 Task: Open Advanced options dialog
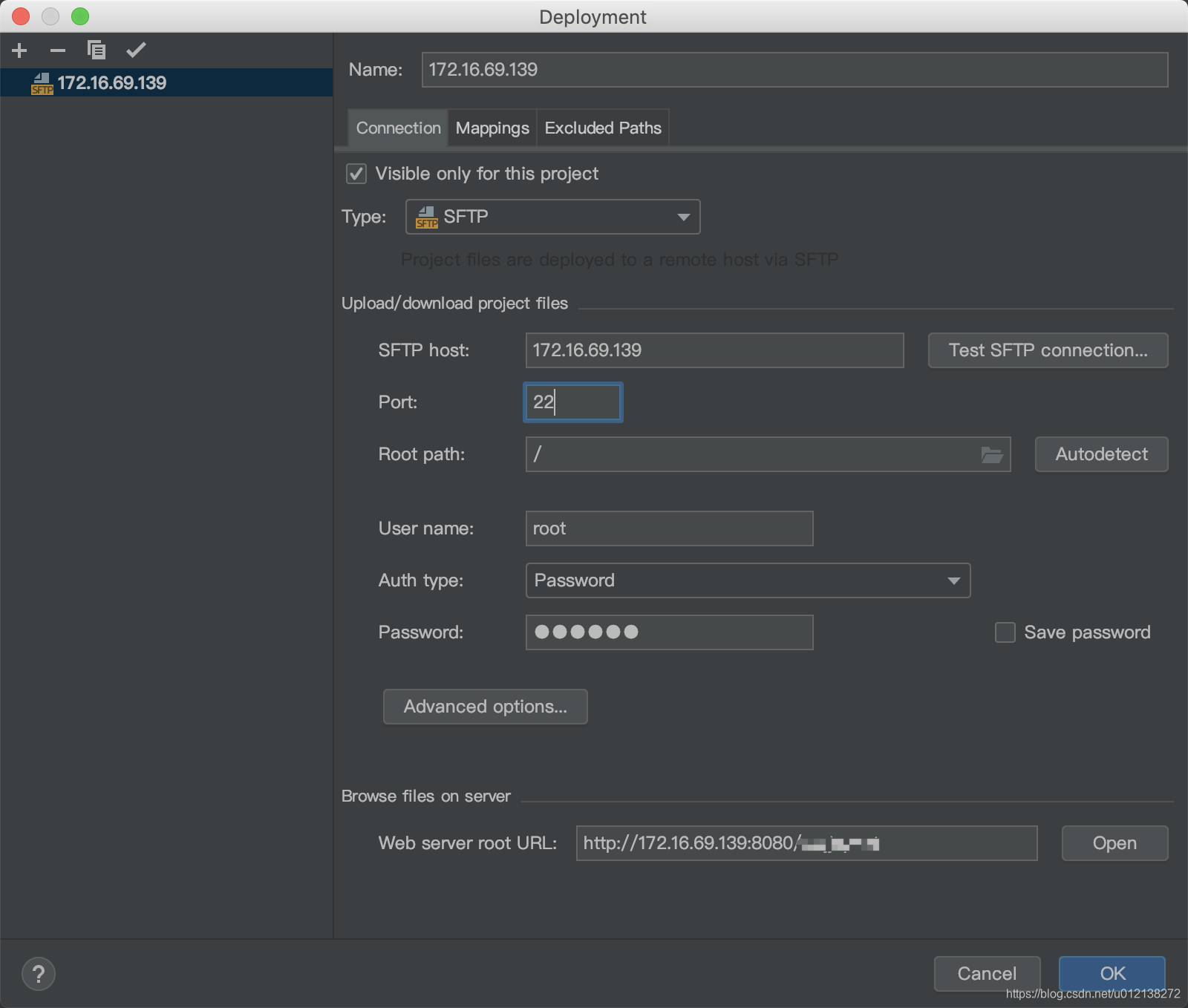485,707
